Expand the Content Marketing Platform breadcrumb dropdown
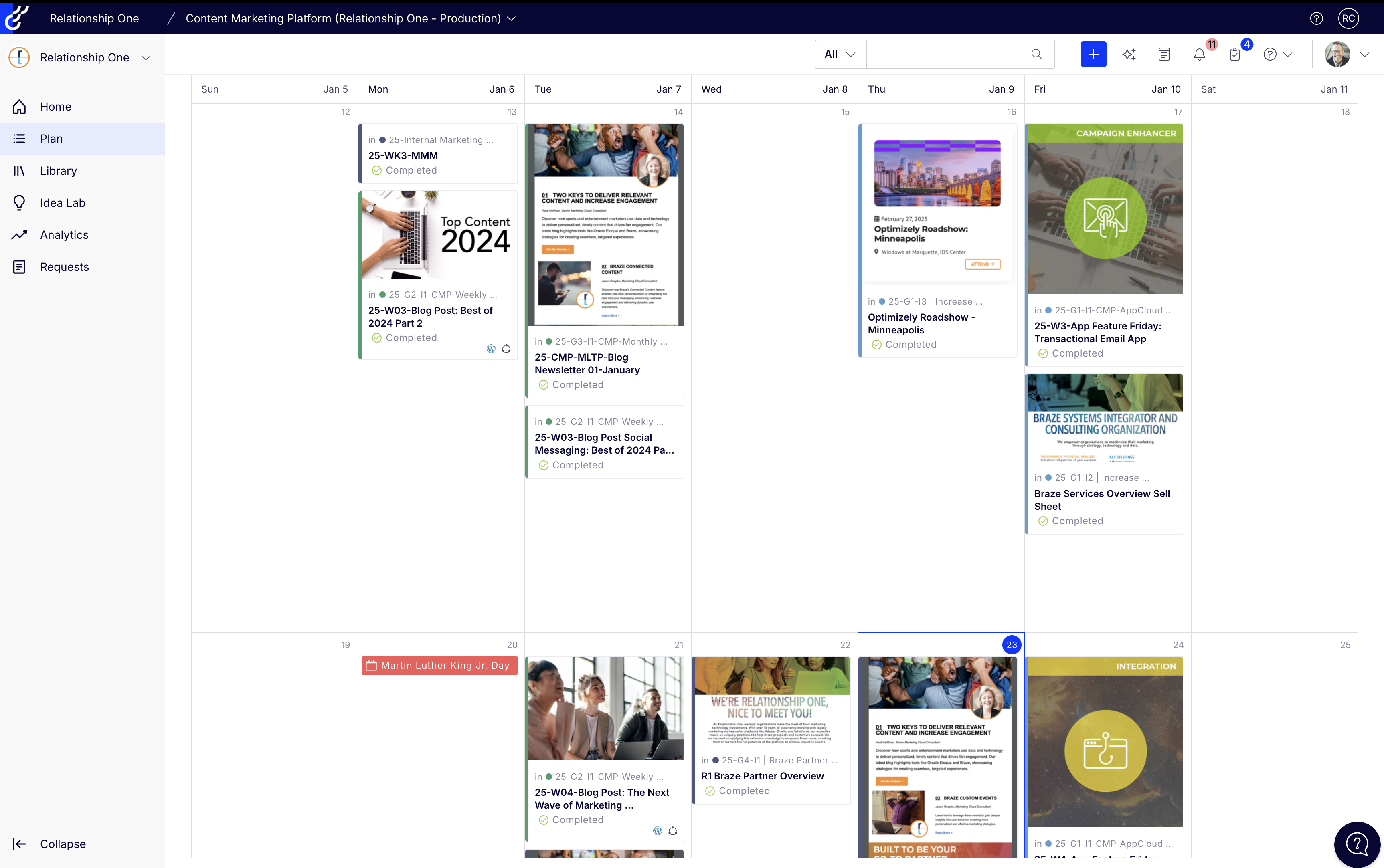This screenshot has width=1384, height=868. pos(511,18)
